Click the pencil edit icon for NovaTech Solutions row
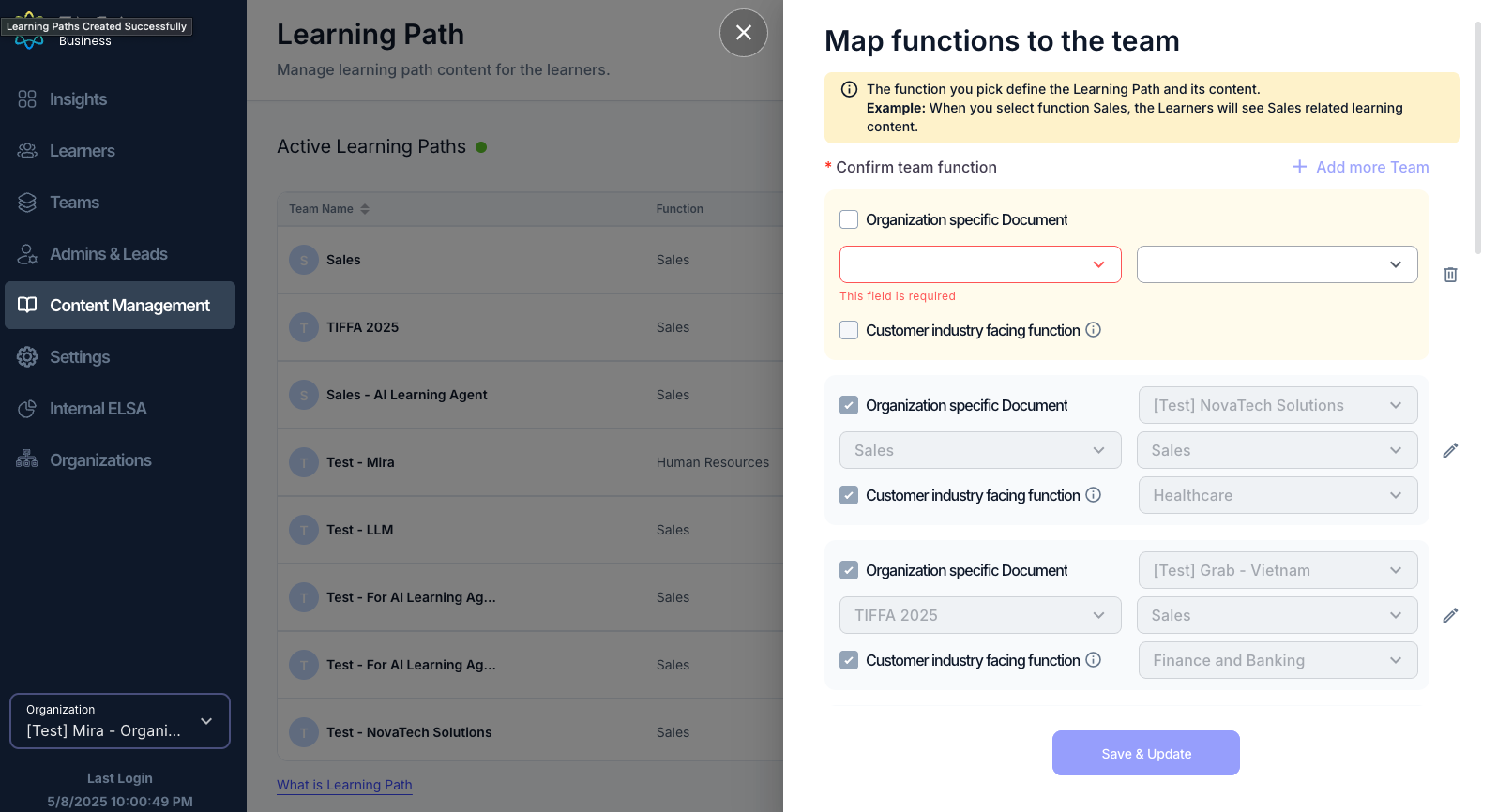 pyautogui.click(x=1450, y=450)
